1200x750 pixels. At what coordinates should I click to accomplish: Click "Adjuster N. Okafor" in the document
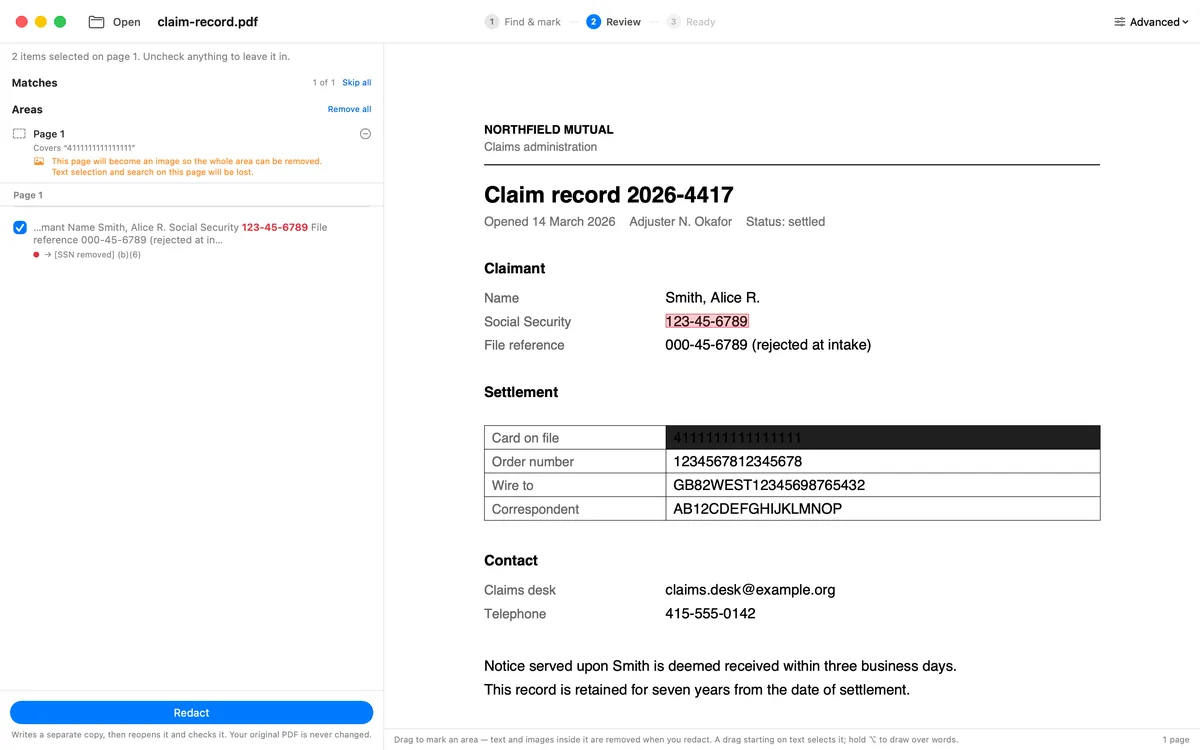pyautogui.click(x=681, y=222)
